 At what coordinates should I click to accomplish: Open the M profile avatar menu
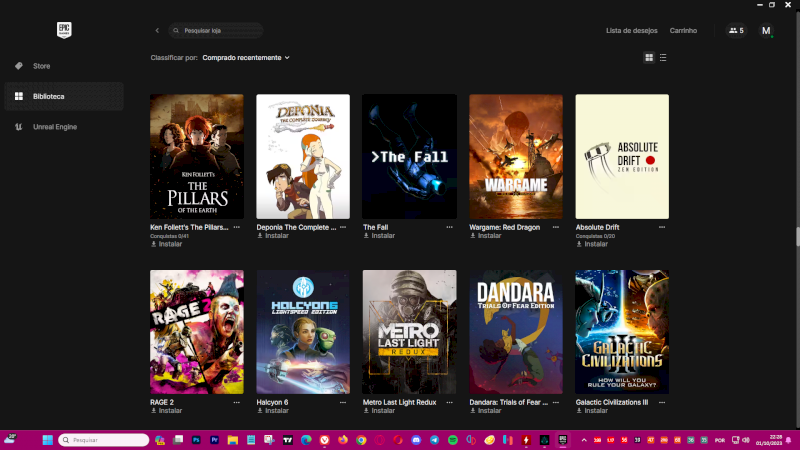tap(767, 31)
